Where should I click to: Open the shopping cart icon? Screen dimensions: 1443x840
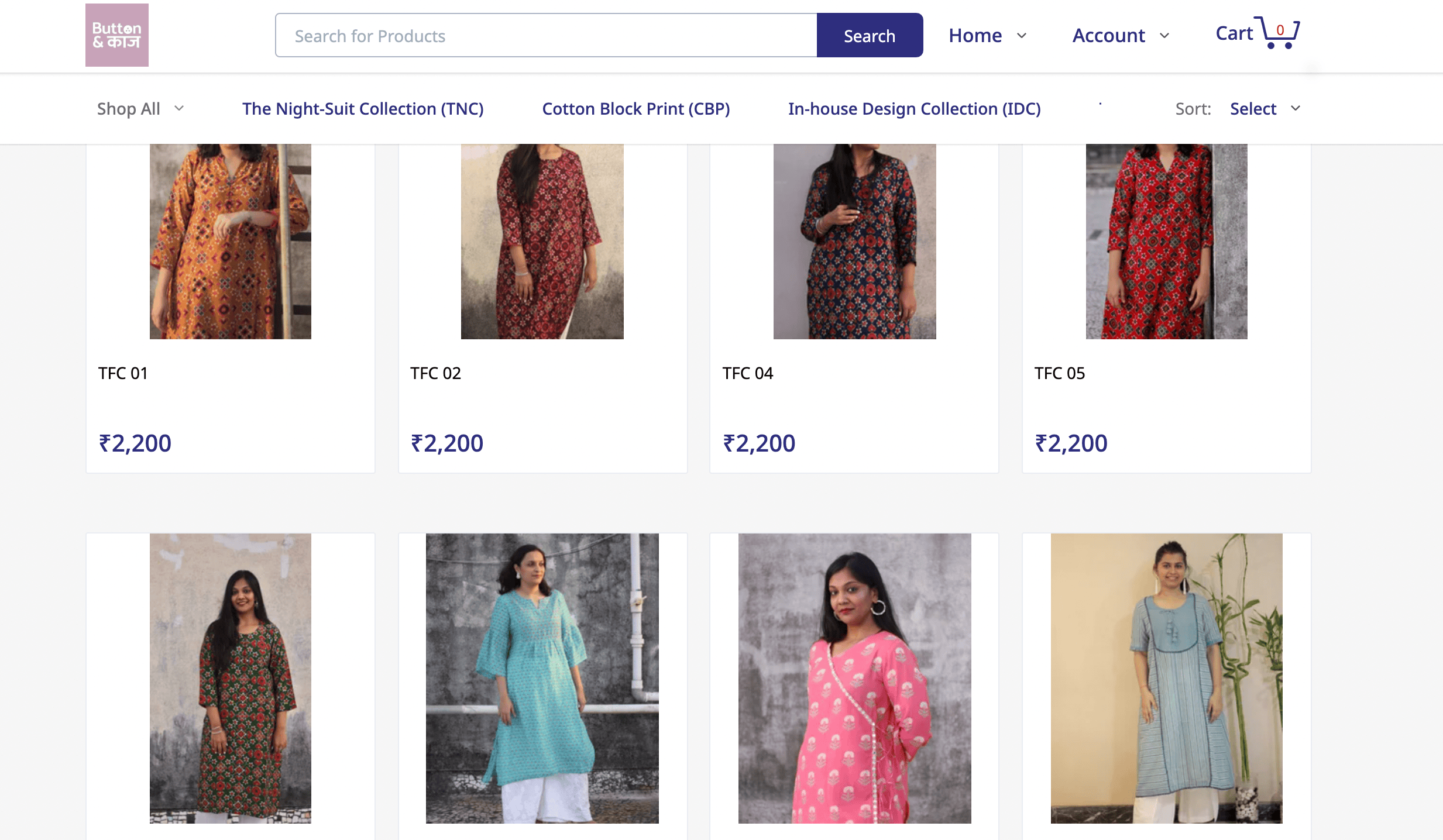click(1279, 33)
